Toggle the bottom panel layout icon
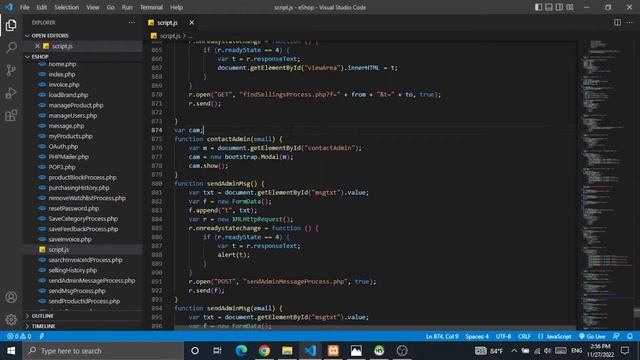Screen dimensions: 640x360 click(x=549, y=7)
